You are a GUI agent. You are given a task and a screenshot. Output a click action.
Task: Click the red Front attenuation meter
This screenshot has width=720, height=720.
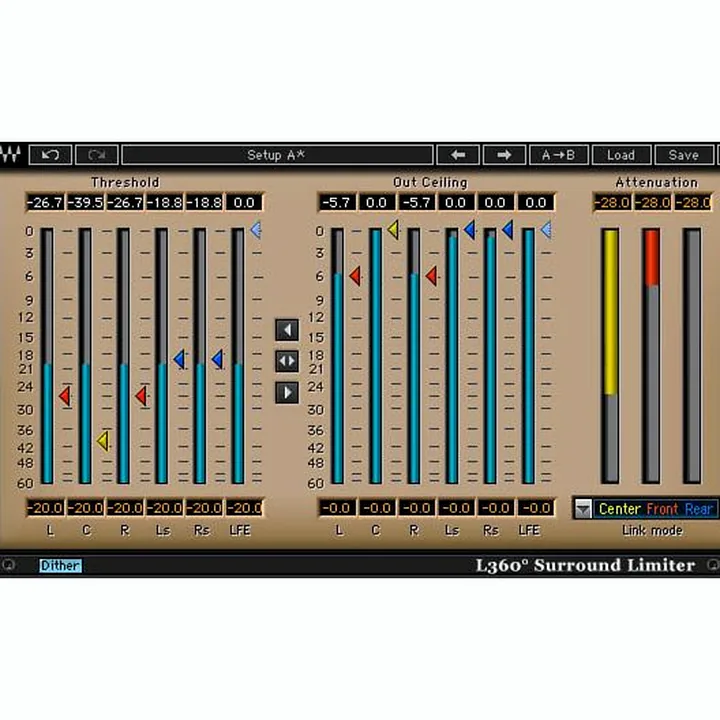click(x=651, y=355)
